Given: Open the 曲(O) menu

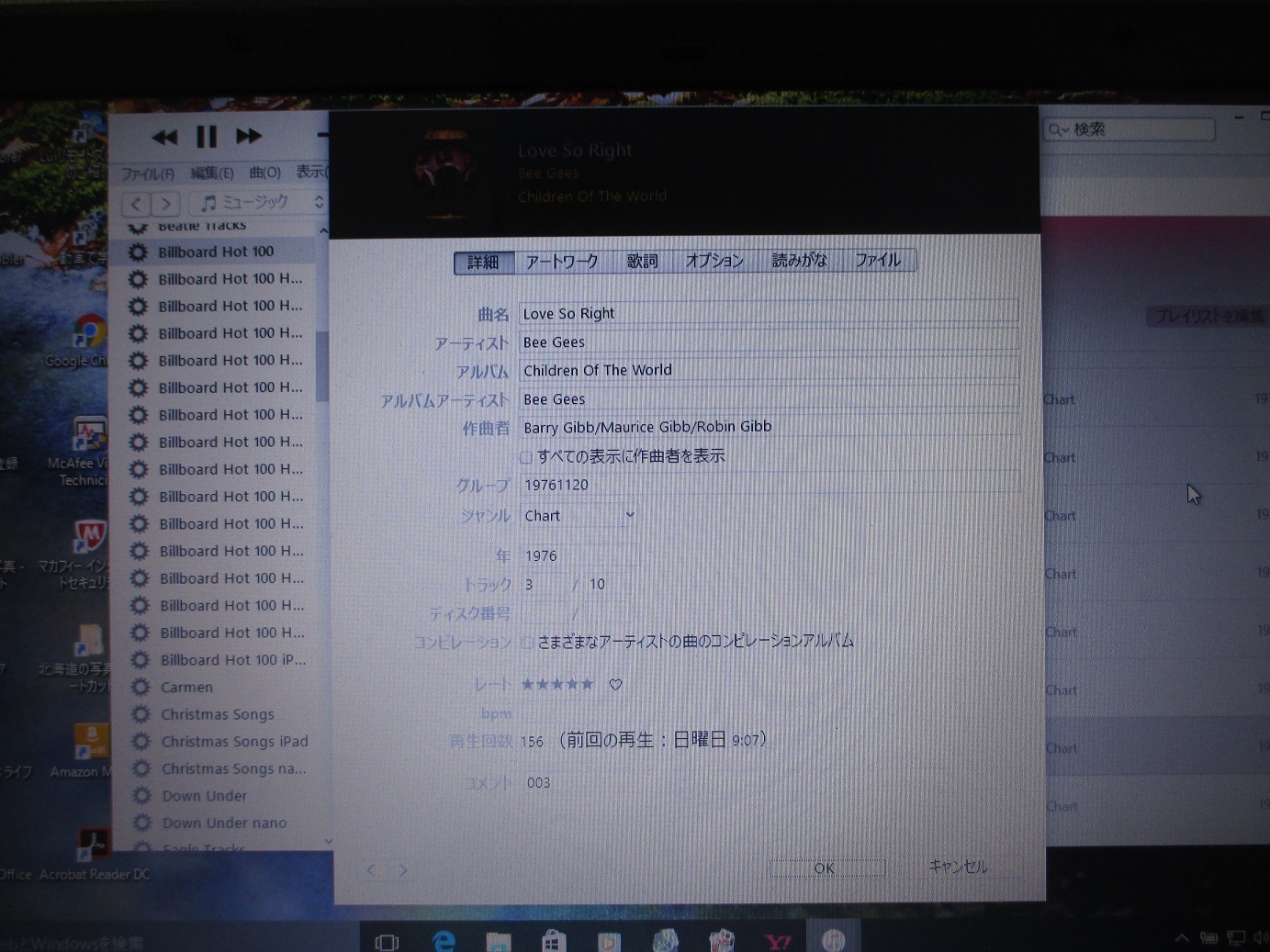Looking at the screenshot, I should 264,173.
